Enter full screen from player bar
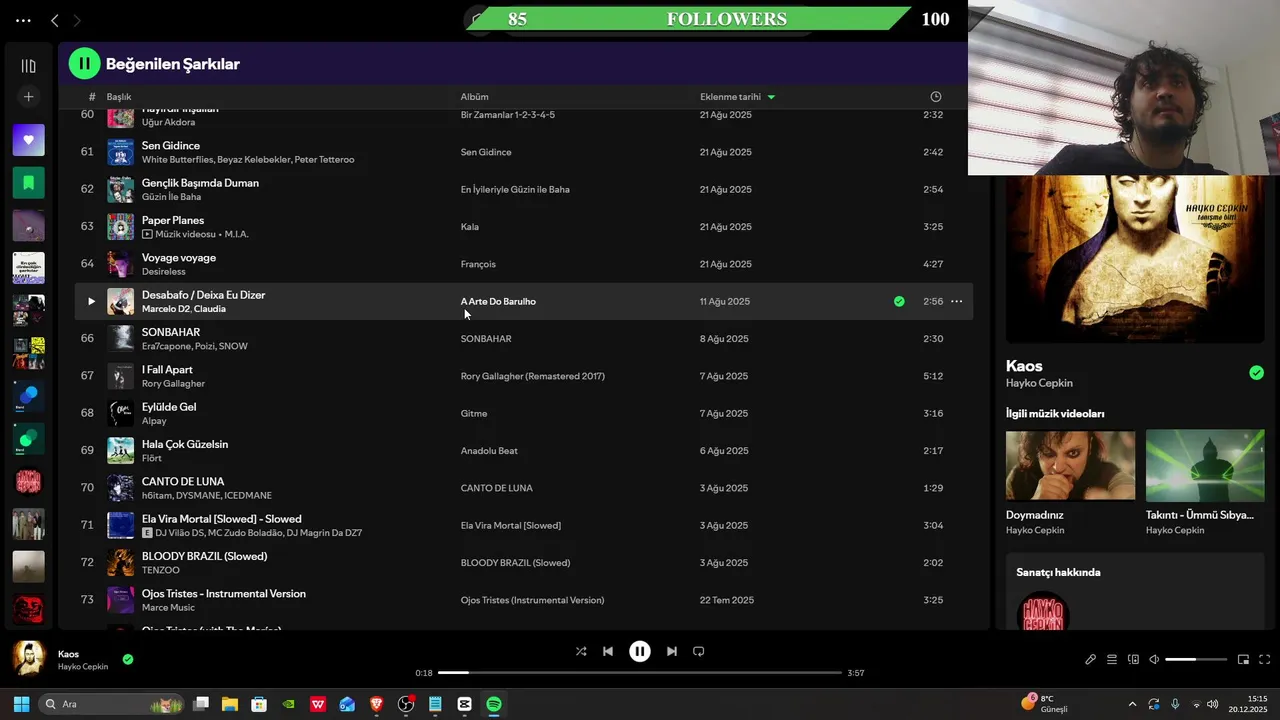The height and width of the screenshot is (720, 1280). coord(1264,660)
